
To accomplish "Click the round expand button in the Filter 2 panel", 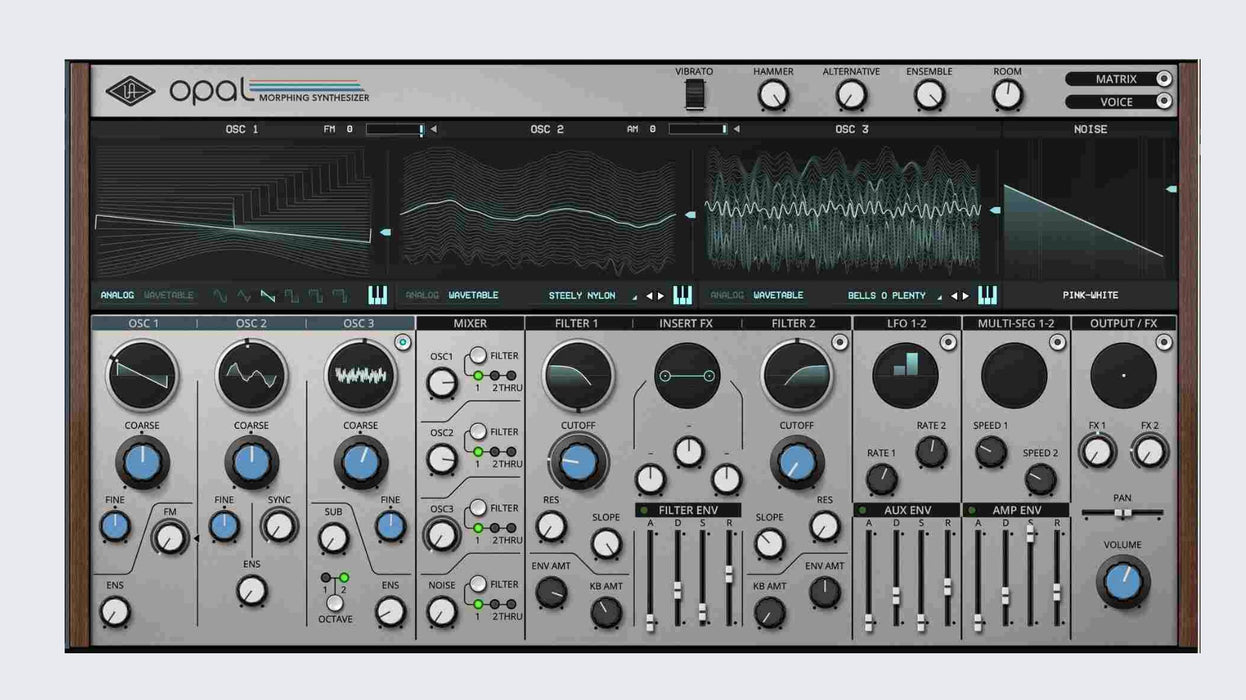I will (840, 342).
